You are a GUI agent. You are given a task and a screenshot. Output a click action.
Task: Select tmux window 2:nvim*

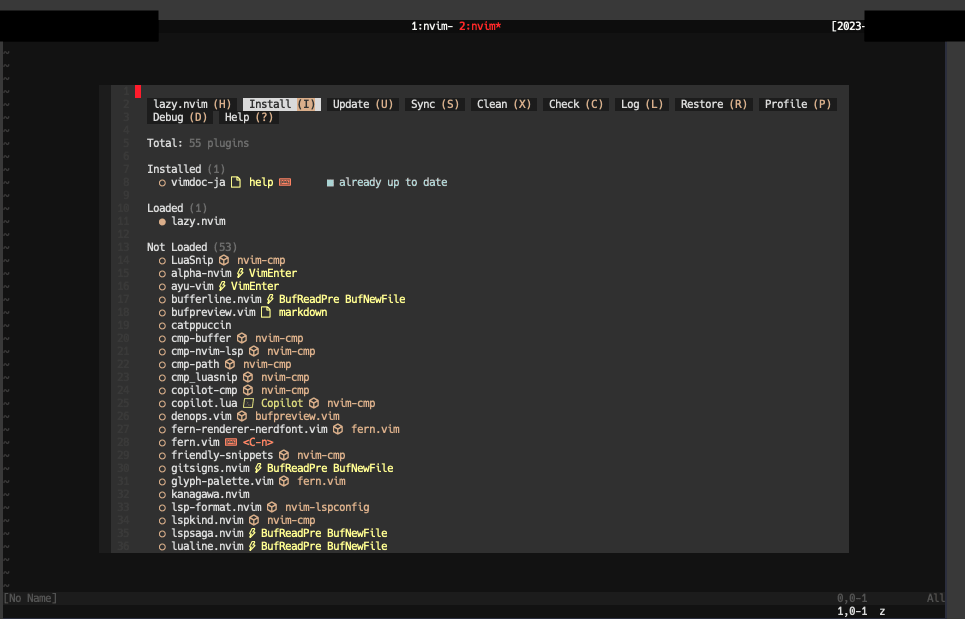tap(480, 26)
